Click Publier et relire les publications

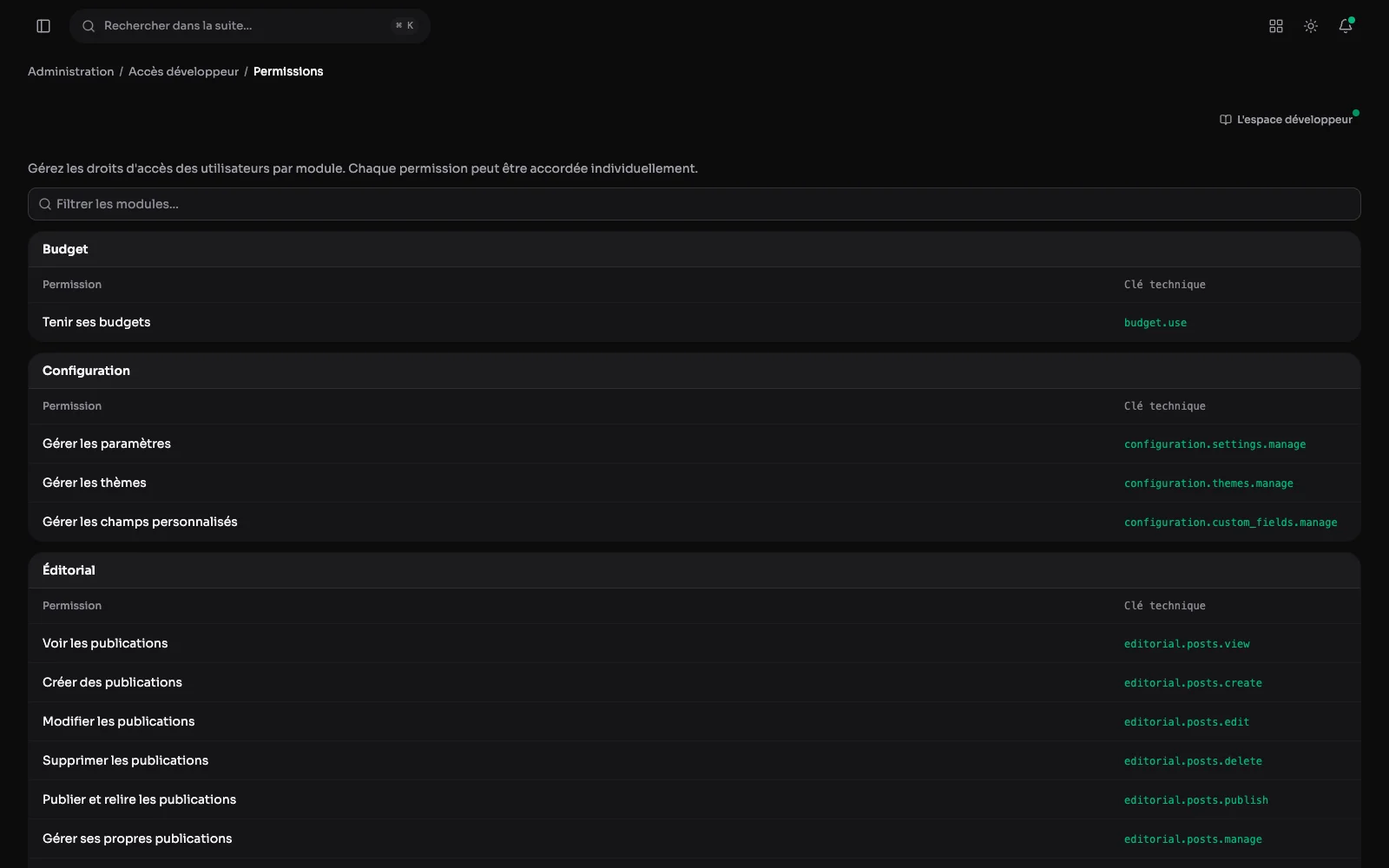coord(139,799)
